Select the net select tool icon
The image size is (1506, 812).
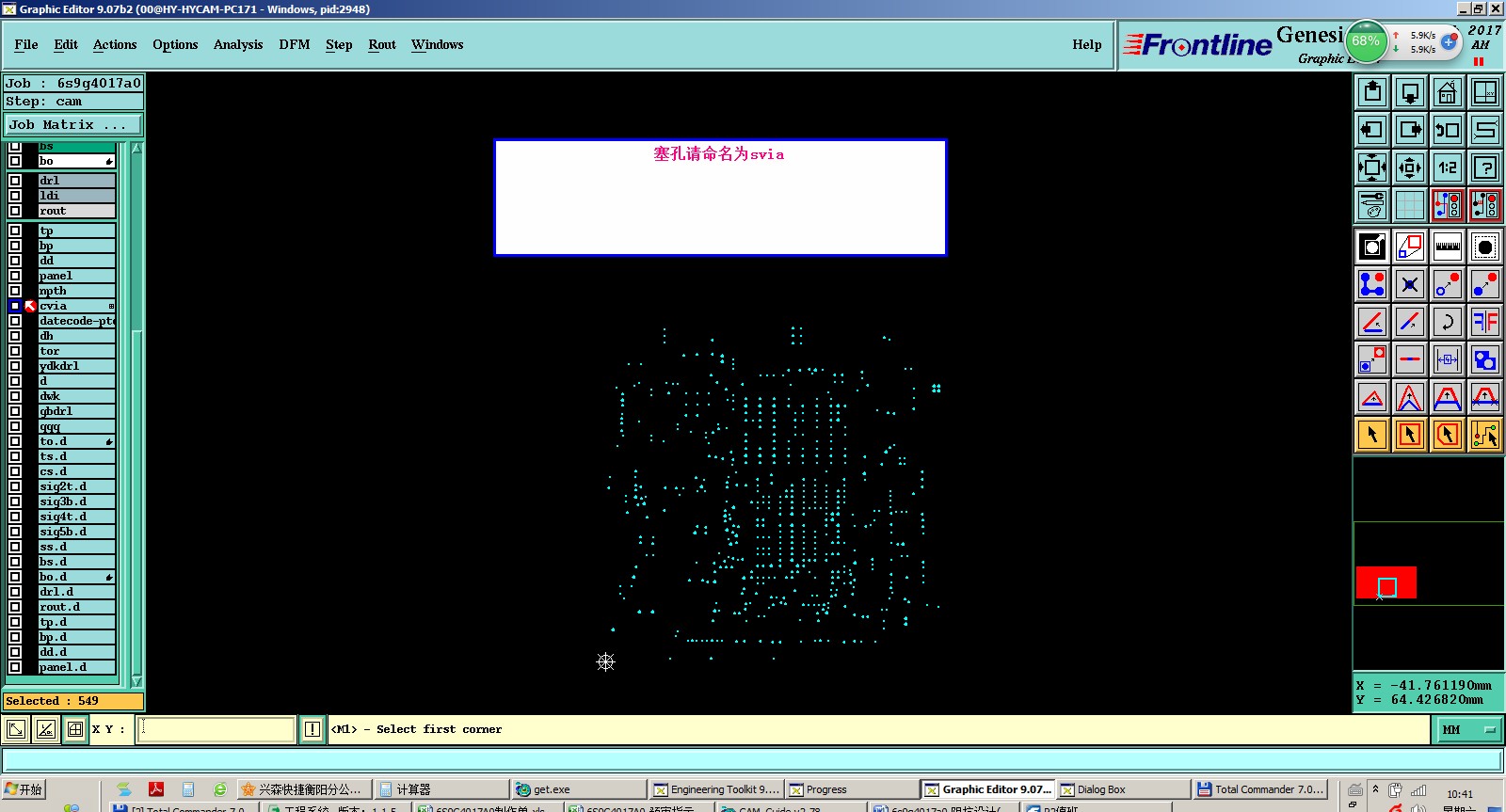pyautogui.click(x=1485, y=435)
